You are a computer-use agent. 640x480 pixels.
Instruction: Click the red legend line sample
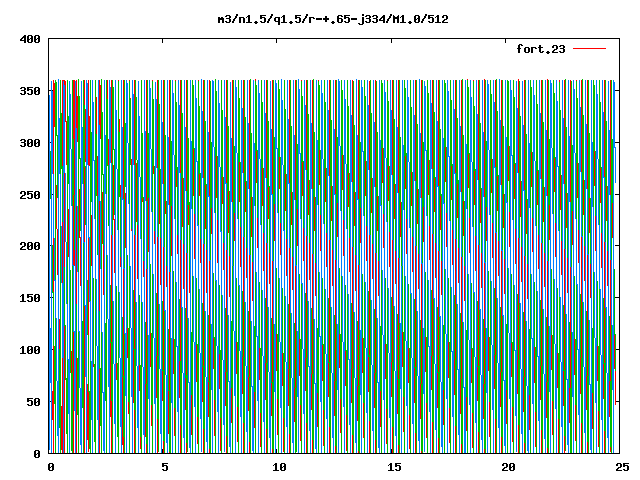[x=589, y=49]
